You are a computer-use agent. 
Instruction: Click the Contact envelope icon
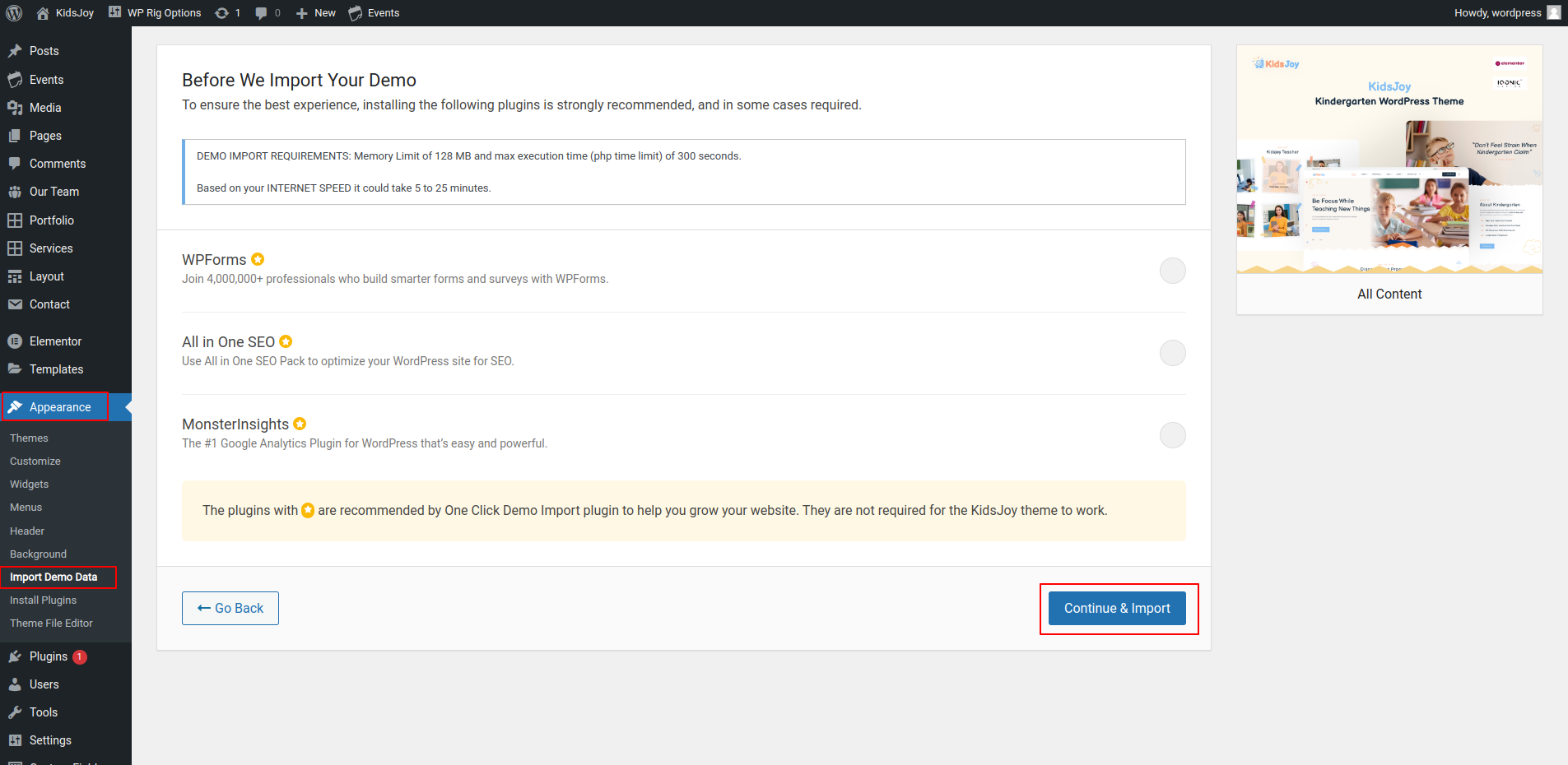(15, 304)
